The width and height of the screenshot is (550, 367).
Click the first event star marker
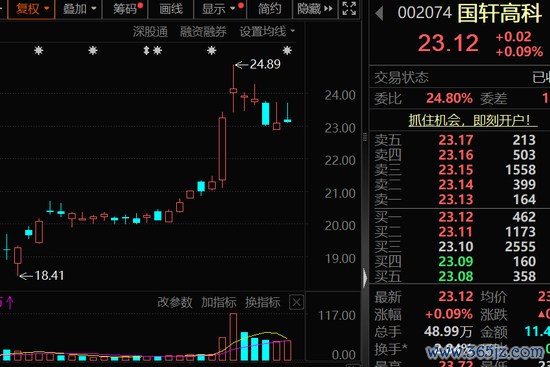[x=39, y=51]
